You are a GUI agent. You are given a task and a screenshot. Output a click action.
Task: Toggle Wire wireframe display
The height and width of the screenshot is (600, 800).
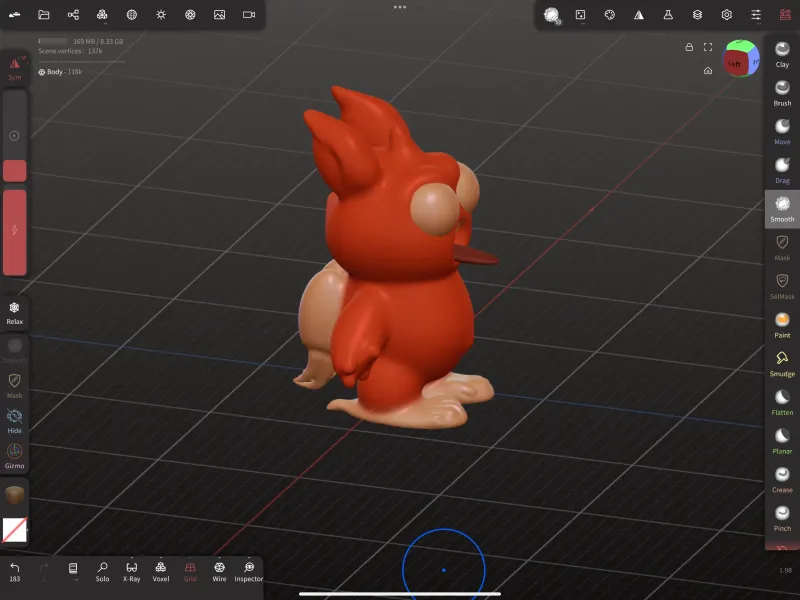point(219,572)
